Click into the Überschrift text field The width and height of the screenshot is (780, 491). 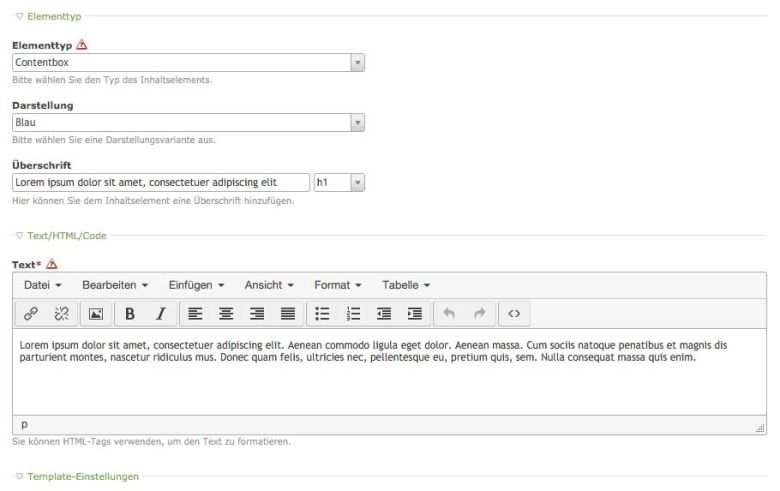coord(160,183)
